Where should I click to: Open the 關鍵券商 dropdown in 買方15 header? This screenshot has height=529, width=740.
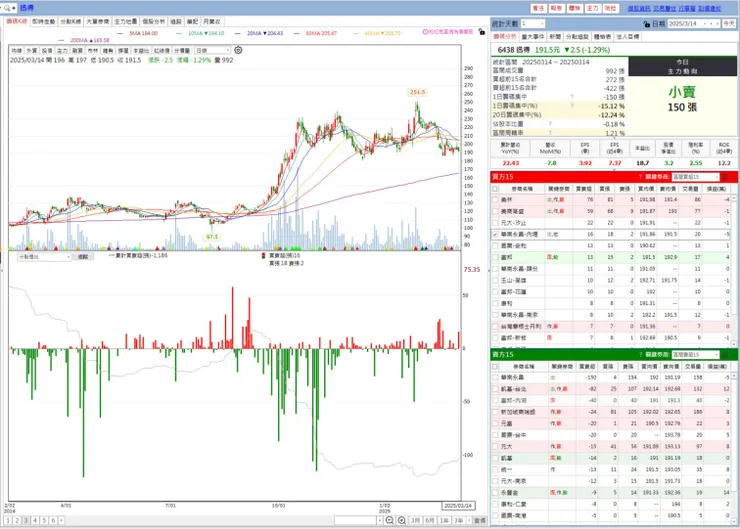pos(695,177)
